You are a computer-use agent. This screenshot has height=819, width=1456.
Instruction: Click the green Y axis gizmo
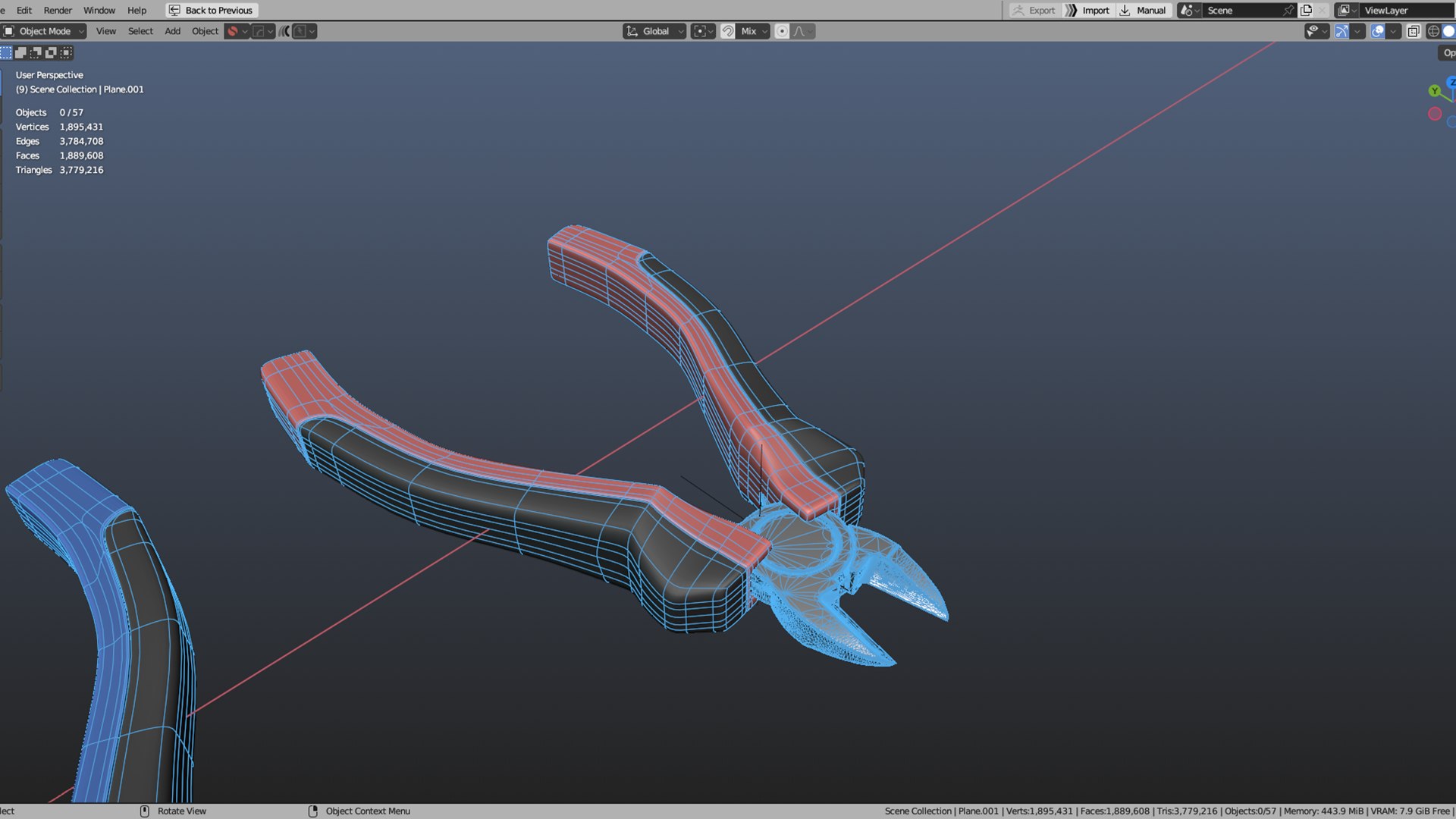tap(1434, 91)
